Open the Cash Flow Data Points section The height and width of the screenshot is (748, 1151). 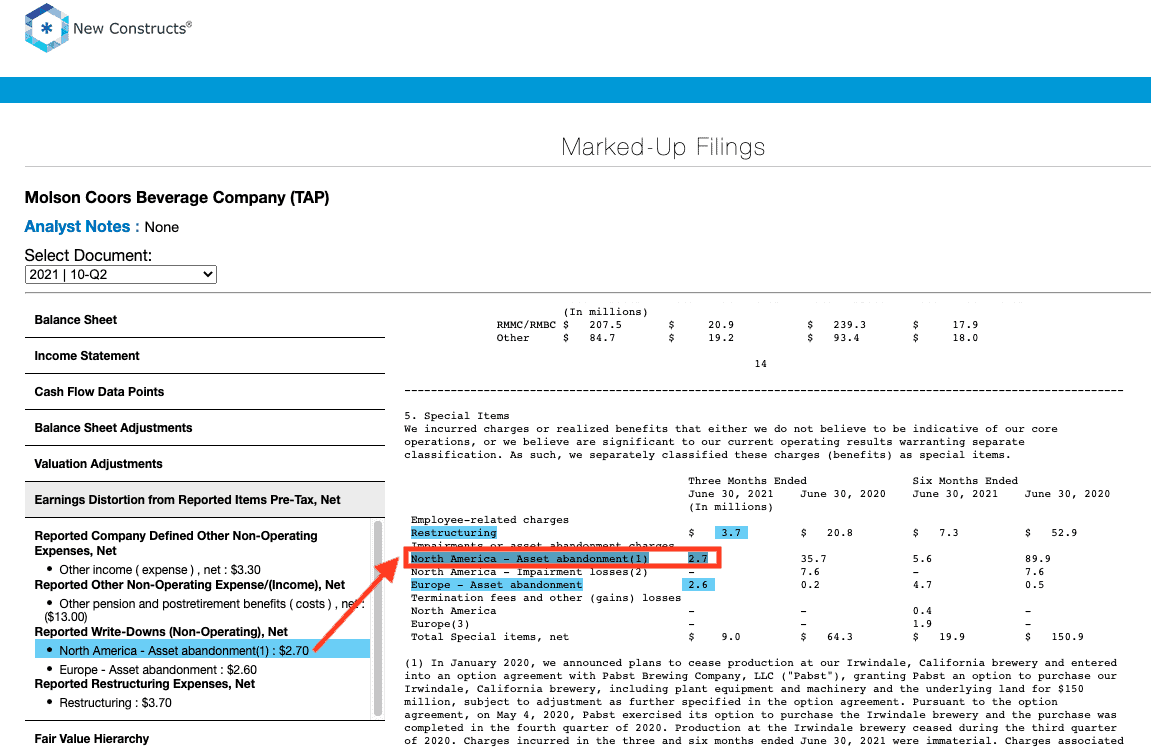pyautogui.click(x=205, y=392)
